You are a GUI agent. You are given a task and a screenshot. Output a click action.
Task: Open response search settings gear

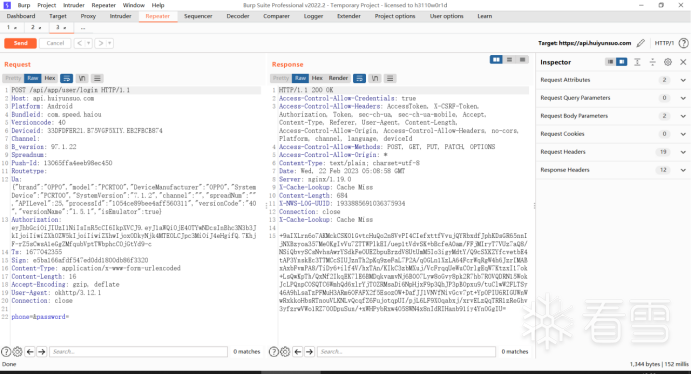(285, 351)
